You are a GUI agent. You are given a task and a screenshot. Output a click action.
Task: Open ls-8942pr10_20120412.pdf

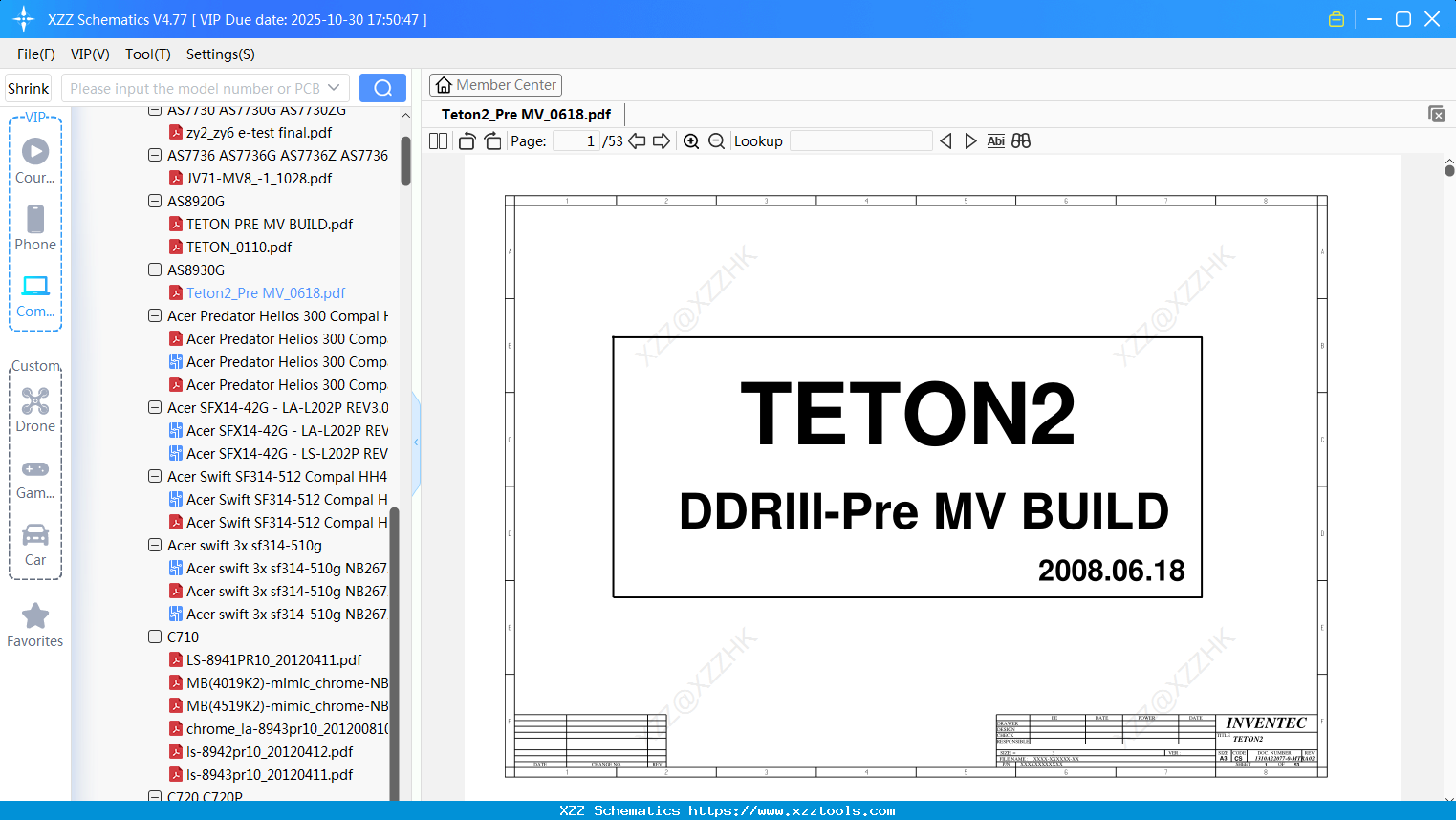point(270,751)
